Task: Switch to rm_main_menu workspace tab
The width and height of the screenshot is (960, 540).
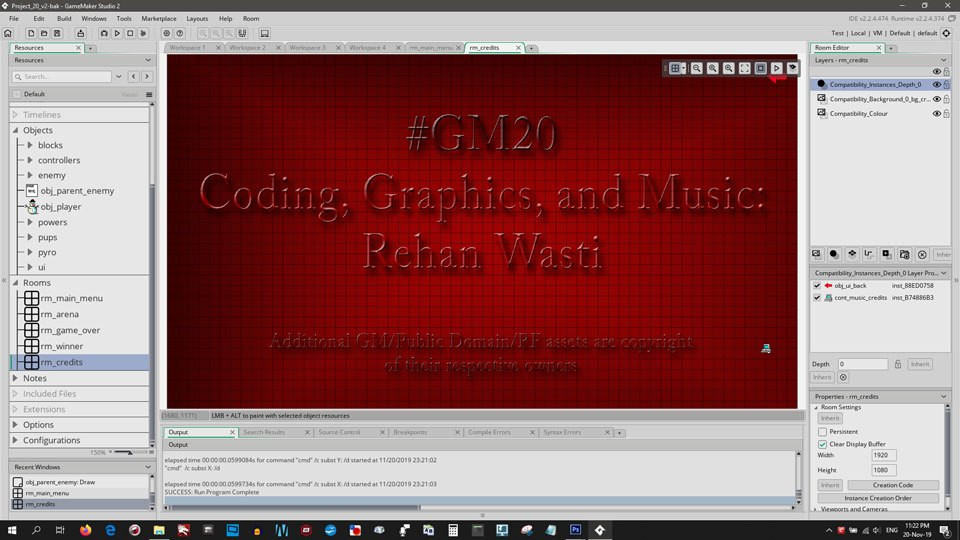Action: [x=431, y=47]
